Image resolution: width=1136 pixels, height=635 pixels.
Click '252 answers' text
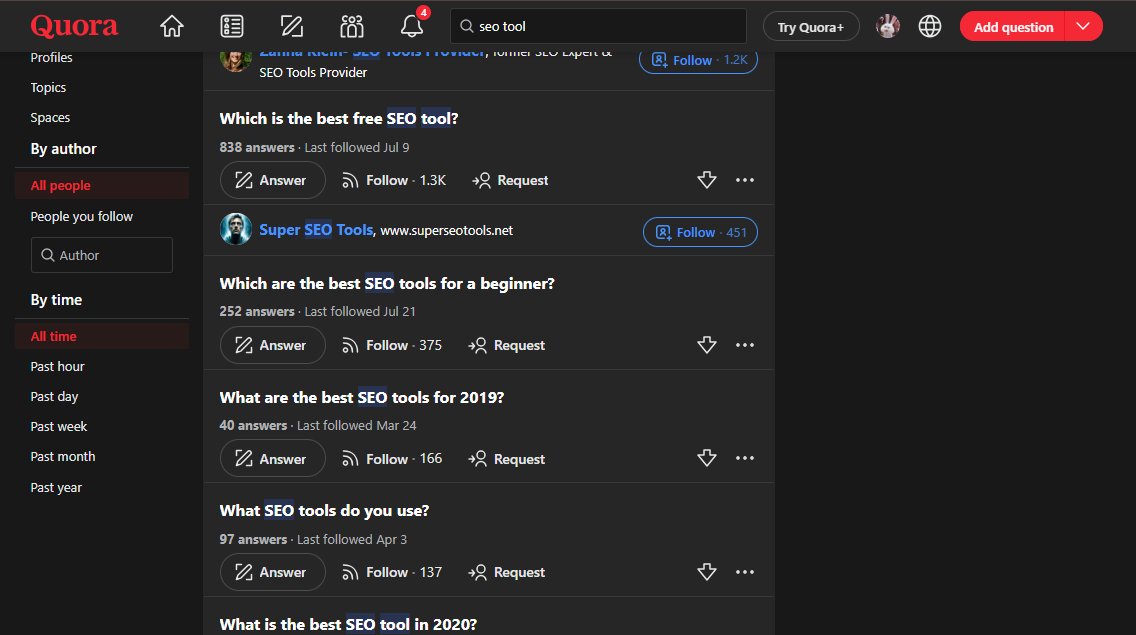point(256,311)
